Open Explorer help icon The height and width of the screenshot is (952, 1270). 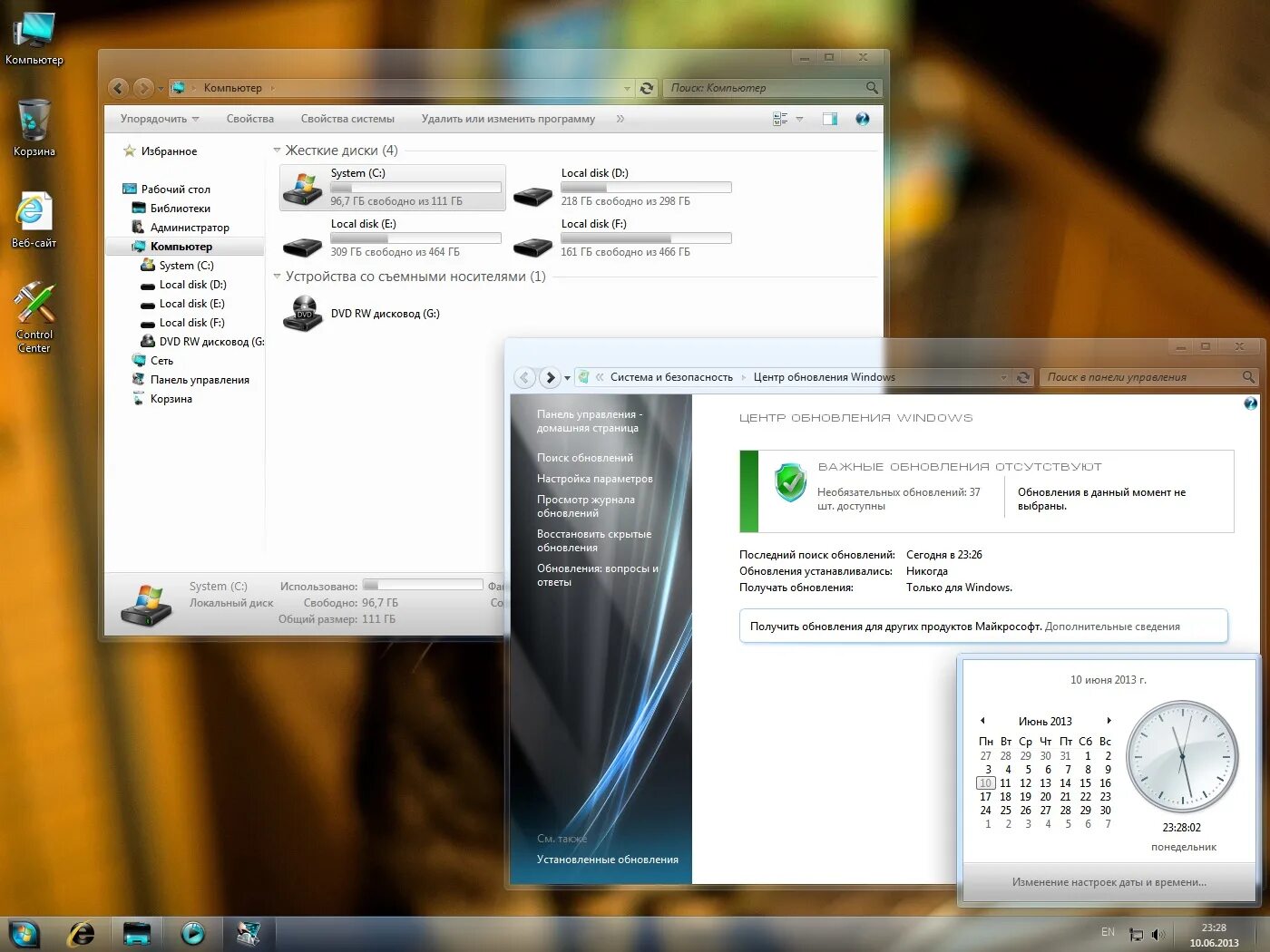click(x=862, y=119)
